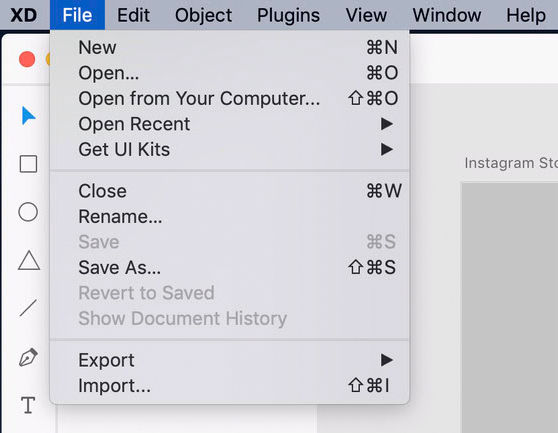
Task: Choose Import... from the File menu
Action: (x=230, y=386)
